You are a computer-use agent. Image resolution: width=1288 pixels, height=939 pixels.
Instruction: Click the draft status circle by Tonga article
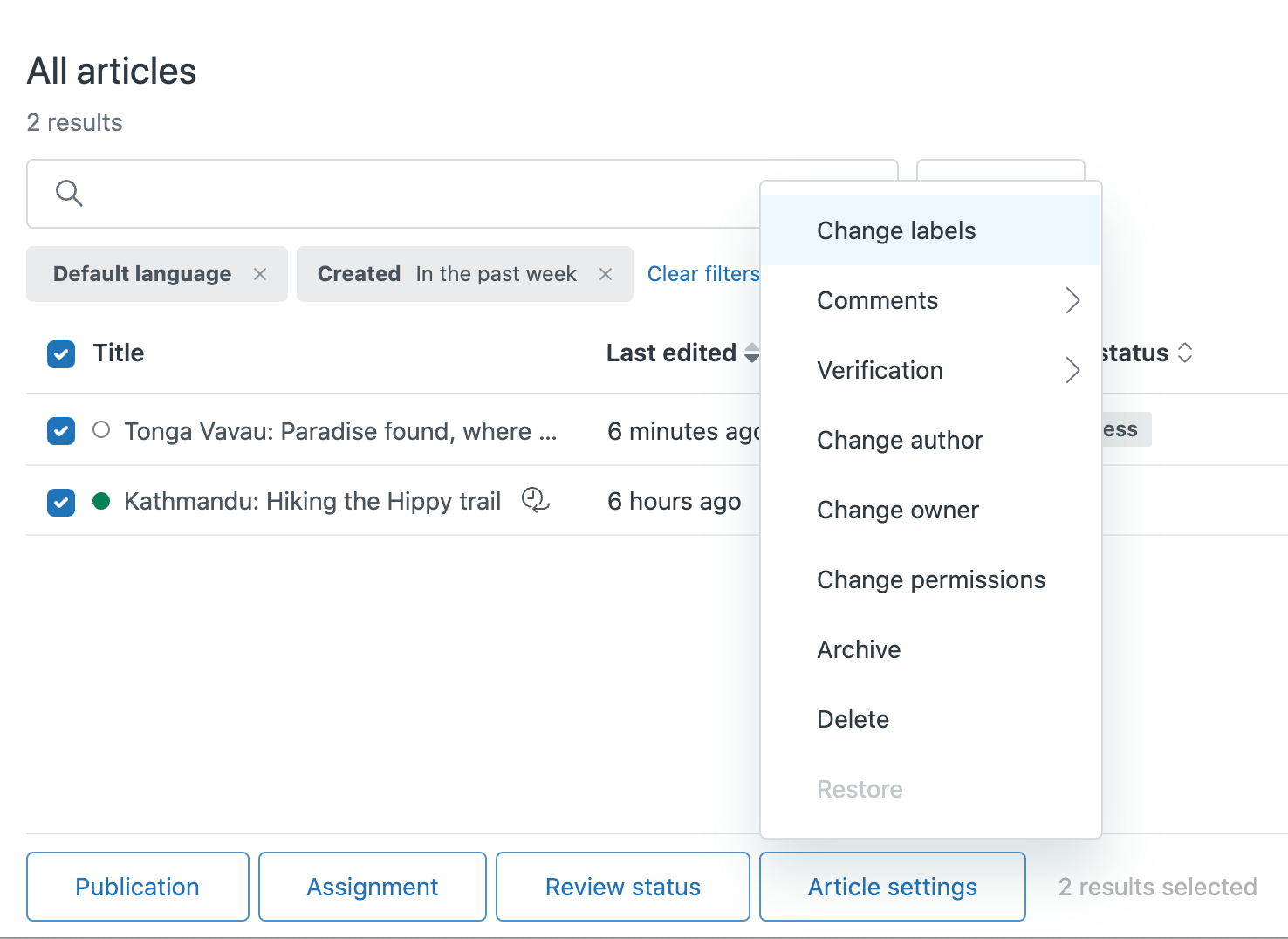101,430
